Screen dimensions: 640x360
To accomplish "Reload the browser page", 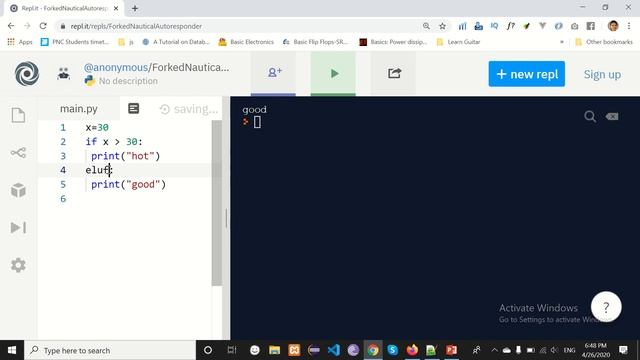I will [x=43, y=26].
